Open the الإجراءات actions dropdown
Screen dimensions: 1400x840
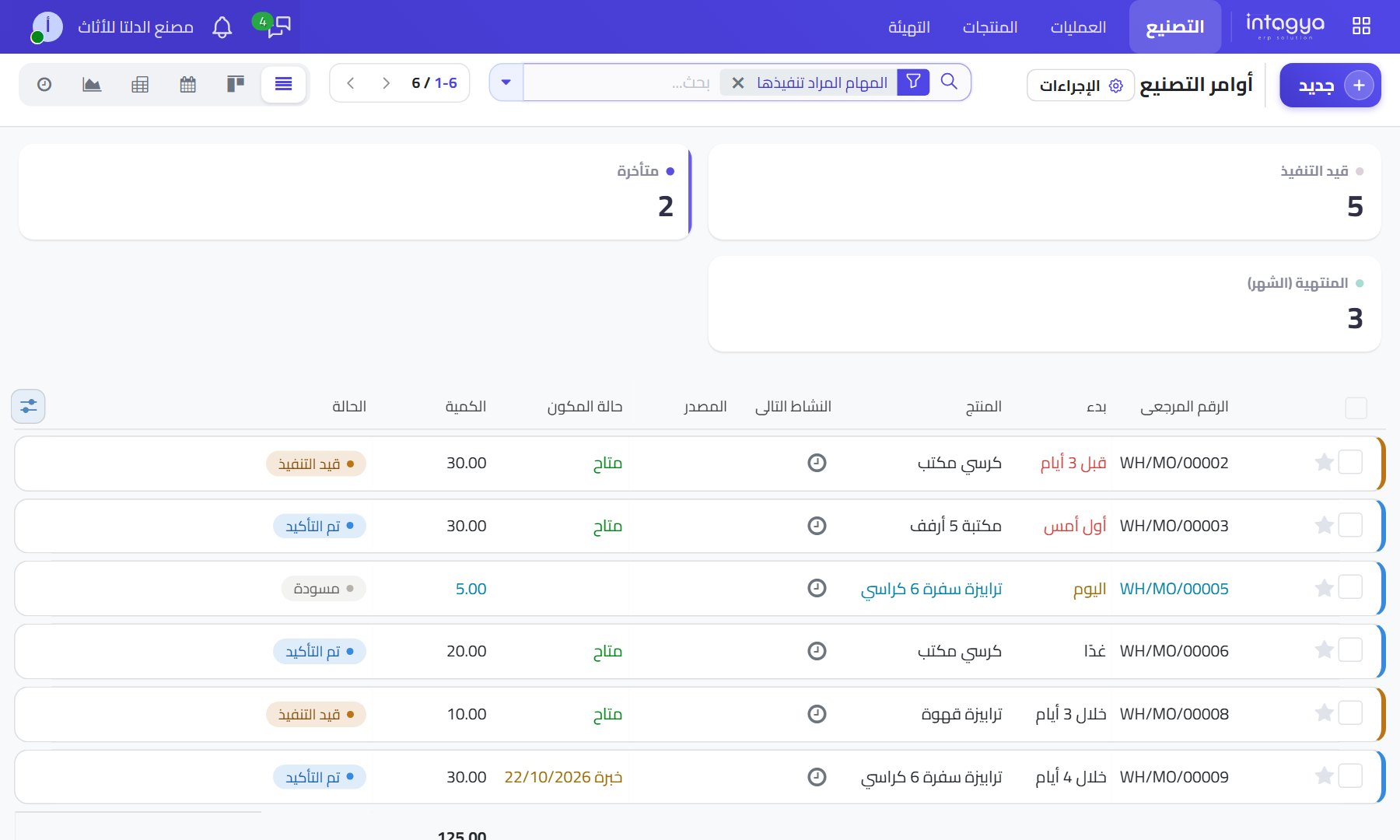point(1080,86)
